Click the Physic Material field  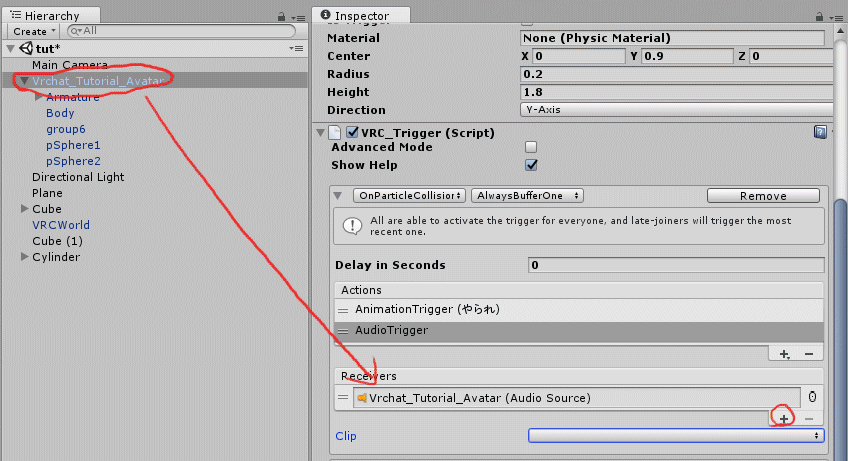(672, 38)
